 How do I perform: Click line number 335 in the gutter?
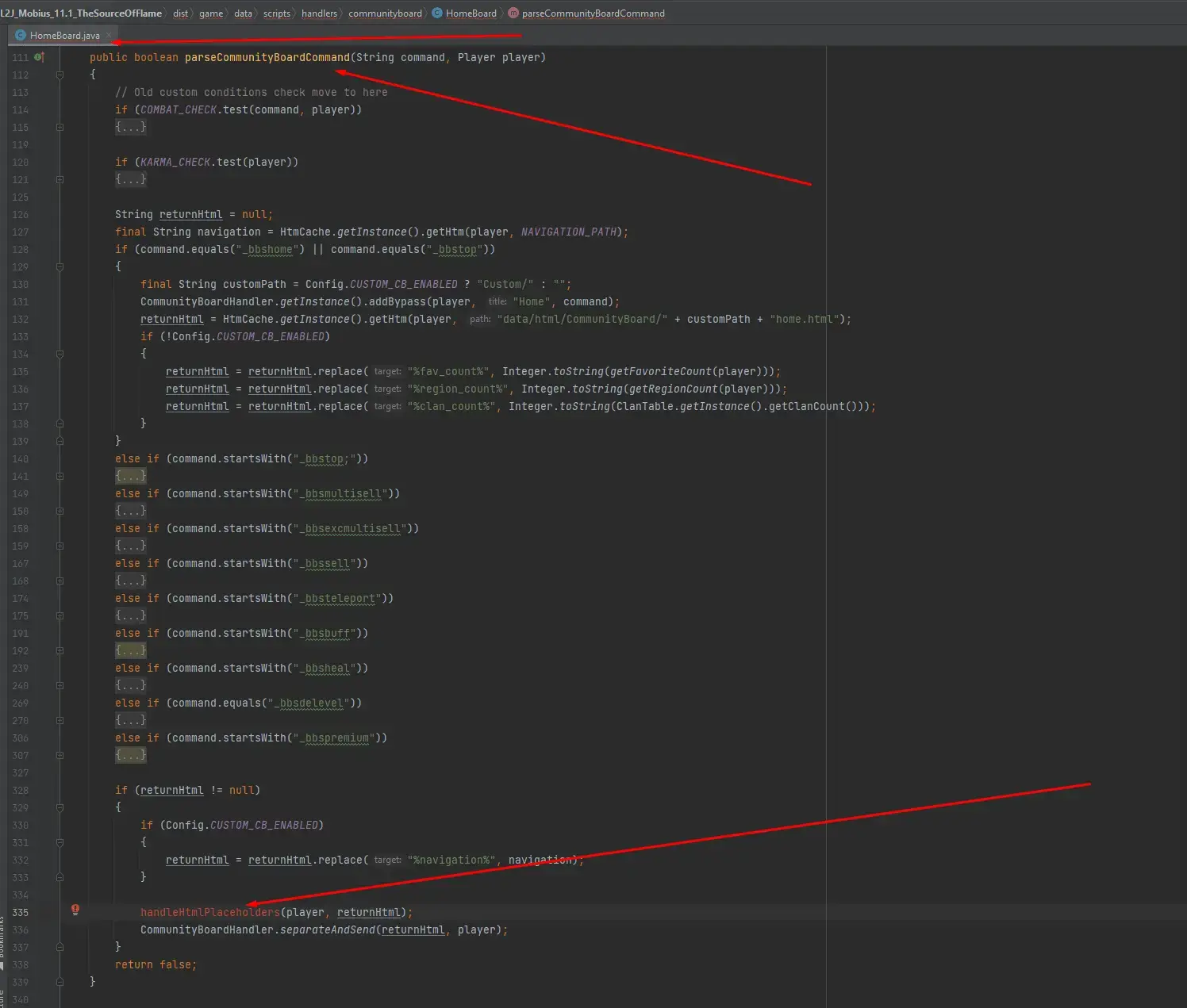pyautogui.click(x=21, y=912)
